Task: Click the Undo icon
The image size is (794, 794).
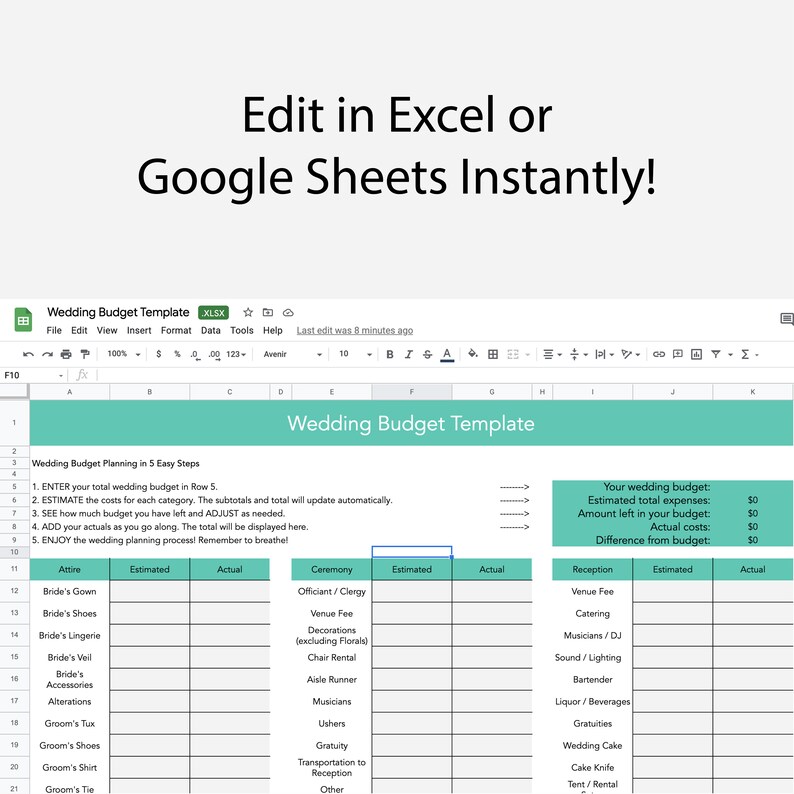Action: (28, 354)
